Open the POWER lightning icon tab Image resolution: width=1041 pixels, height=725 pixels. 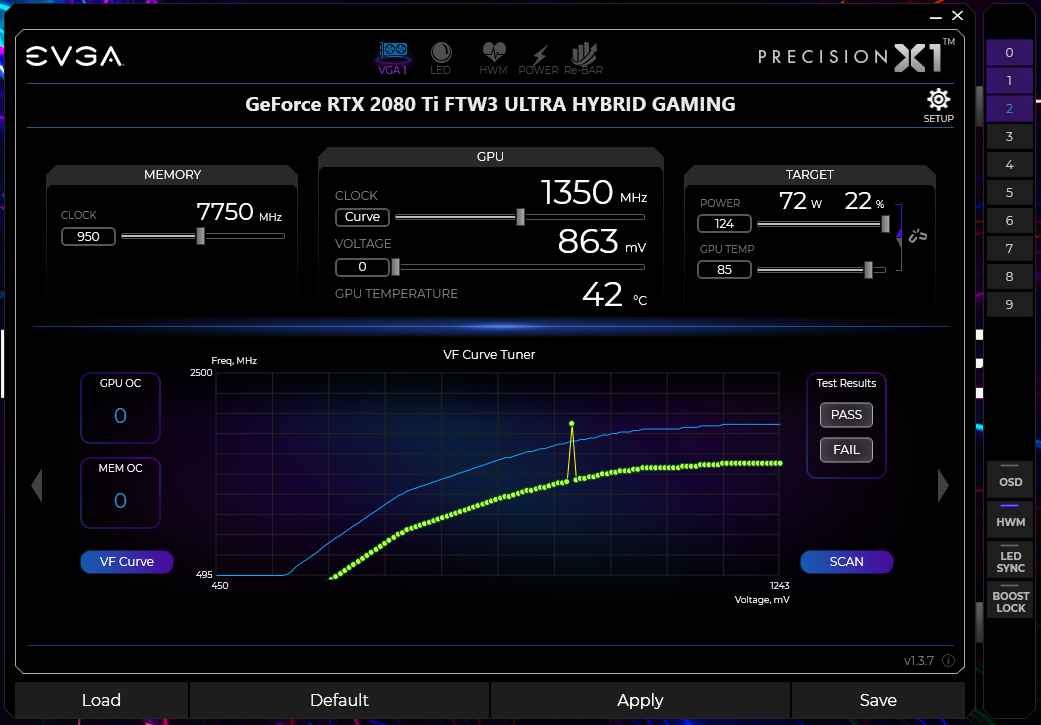(538, 58)
